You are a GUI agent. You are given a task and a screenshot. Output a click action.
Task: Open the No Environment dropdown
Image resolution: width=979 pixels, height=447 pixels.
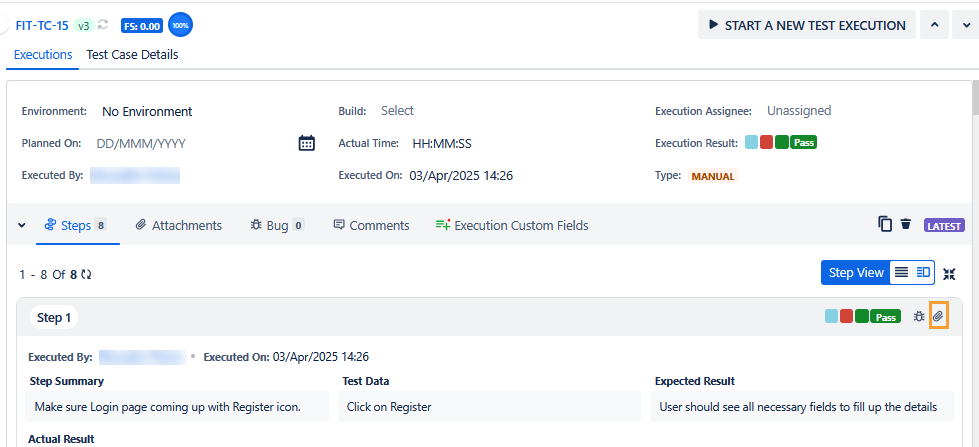click(147, 111)
